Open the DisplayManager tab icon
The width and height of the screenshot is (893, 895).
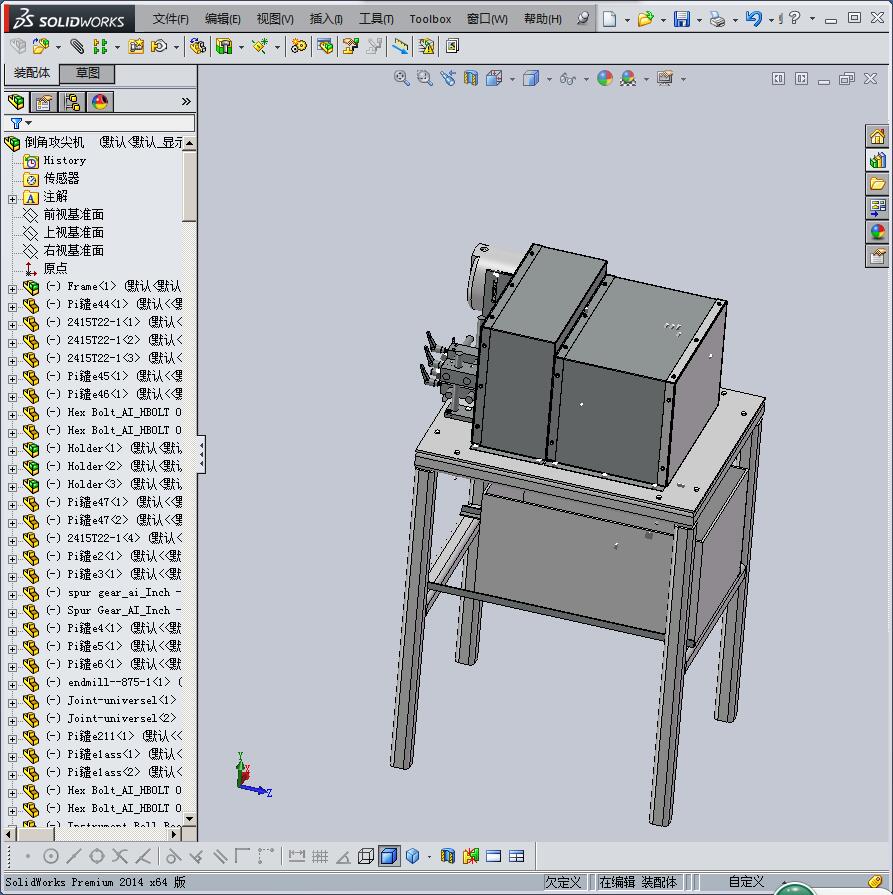(100, 102)
